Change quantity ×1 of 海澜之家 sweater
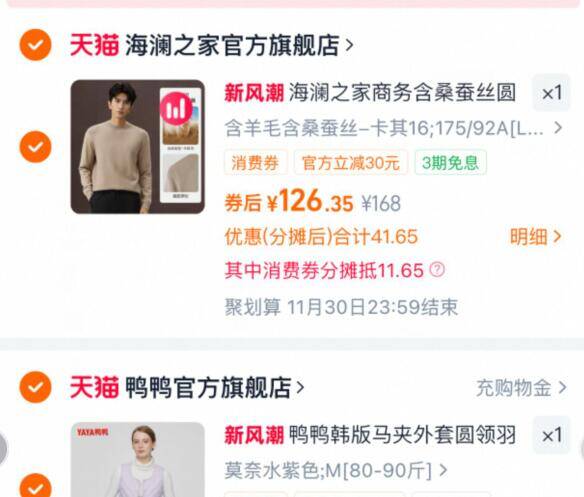This screenshot has height=497, width=584. pos(552,92)
